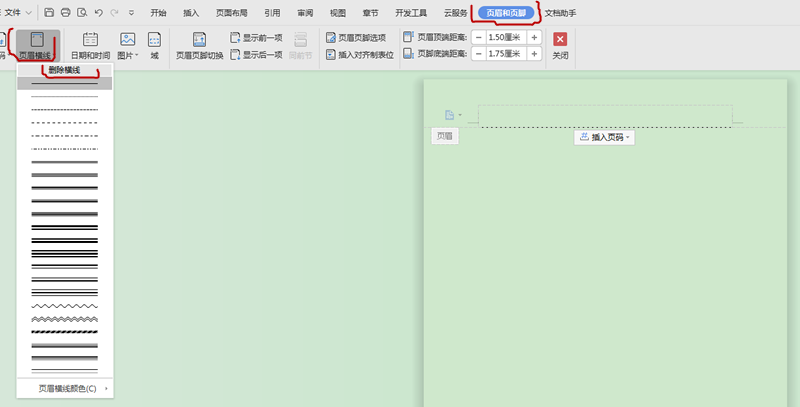This screenshot has height=407, width=800.
Task: Click the 页眉 label tag
Action: (445, 136)
